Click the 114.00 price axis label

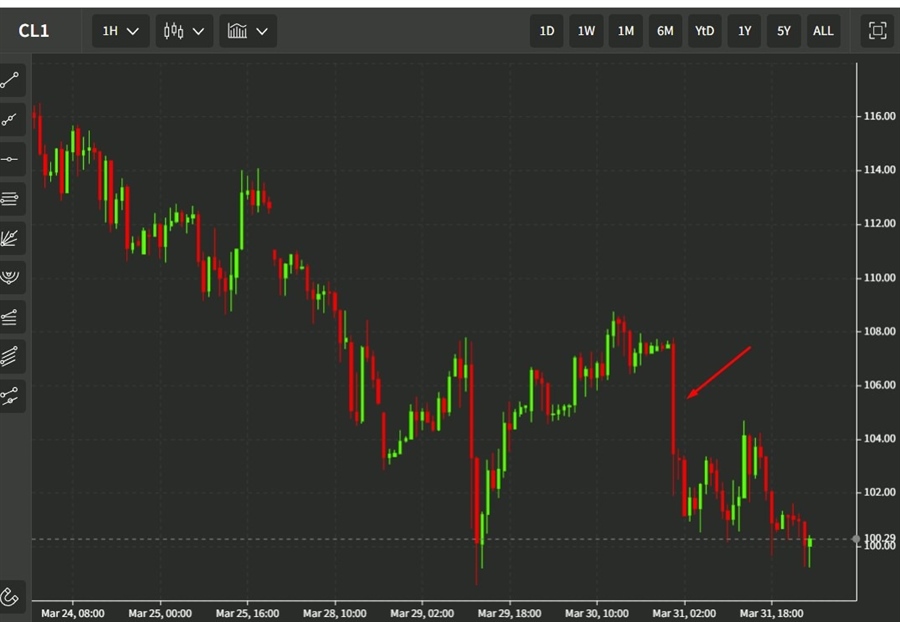[x=879, y=170]
